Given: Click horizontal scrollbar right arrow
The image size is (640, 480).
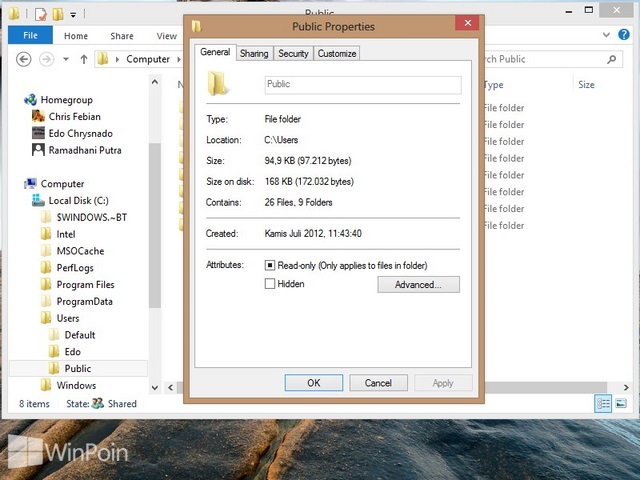Looking at the screenshot, I should pos(626,387).
